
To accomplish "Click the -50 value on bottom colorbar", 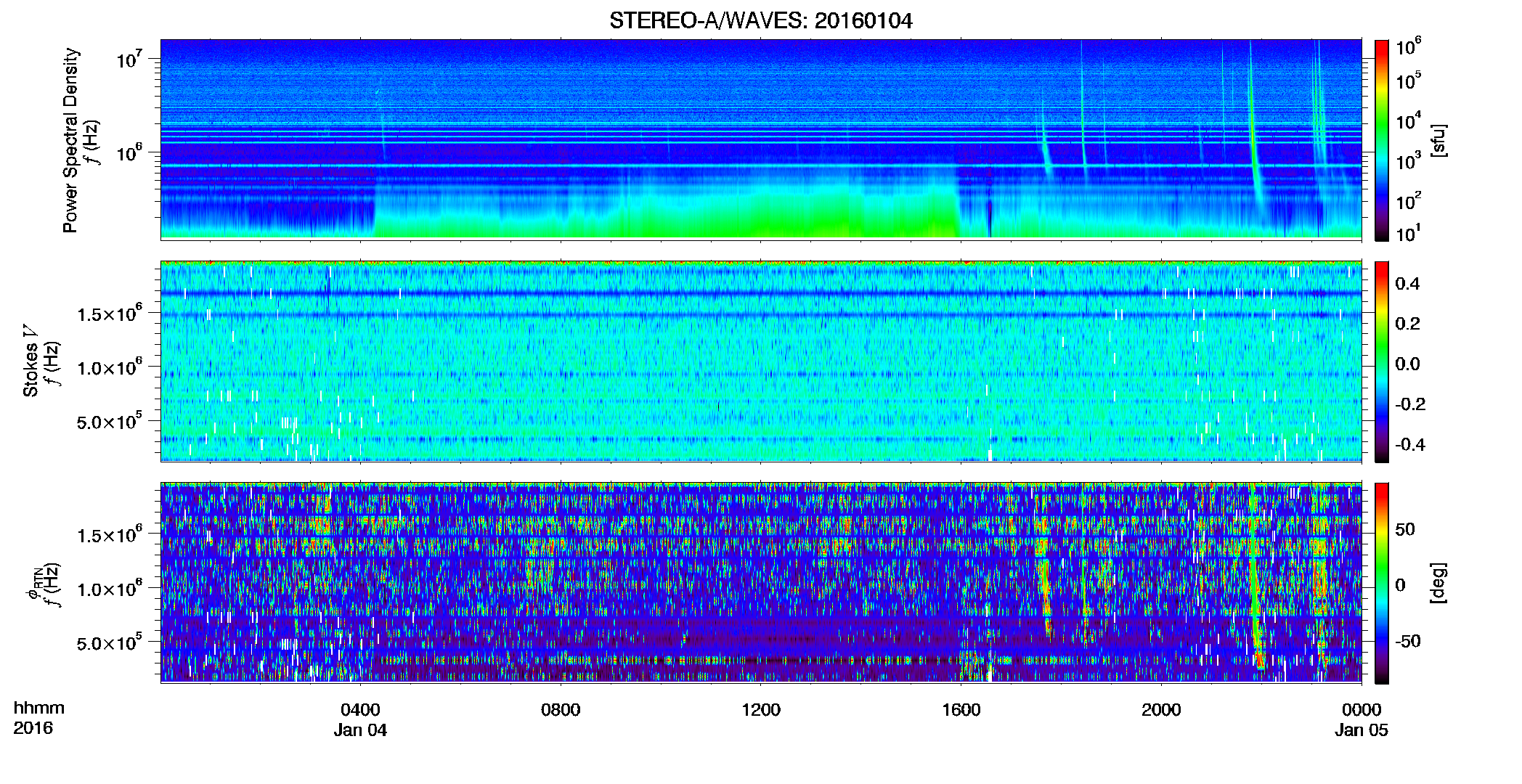I will (x=1407, y=642).
